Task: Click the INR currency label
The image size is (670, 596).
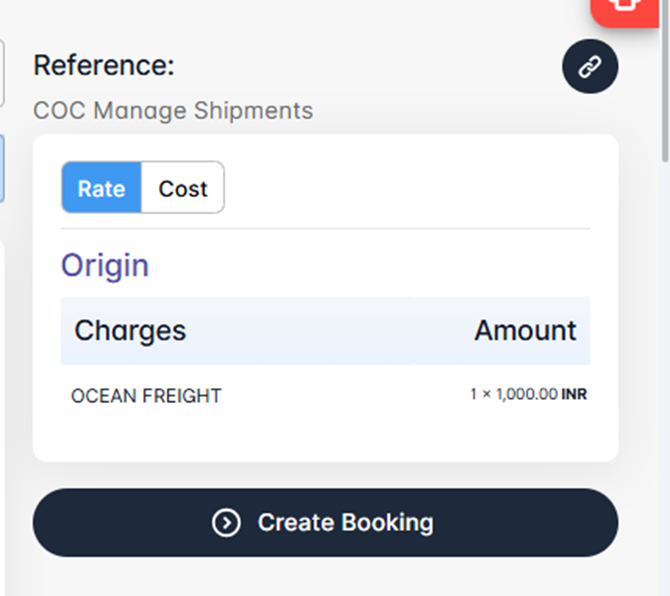Action: click(574, 395)
